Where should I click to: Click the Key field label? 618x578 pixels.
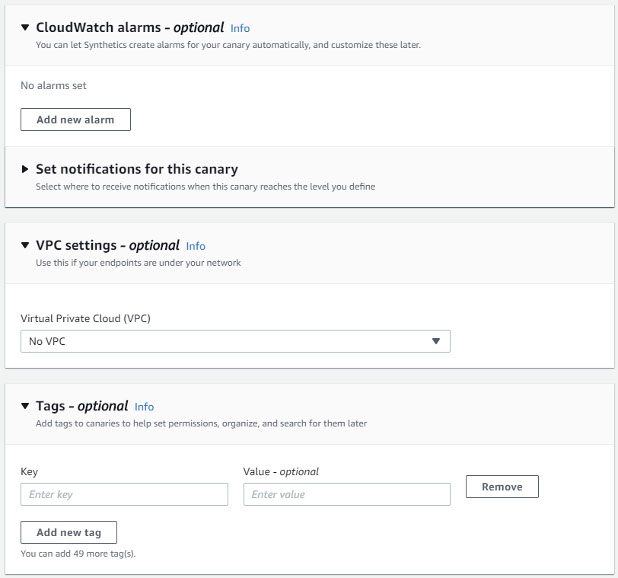(29, 471)
